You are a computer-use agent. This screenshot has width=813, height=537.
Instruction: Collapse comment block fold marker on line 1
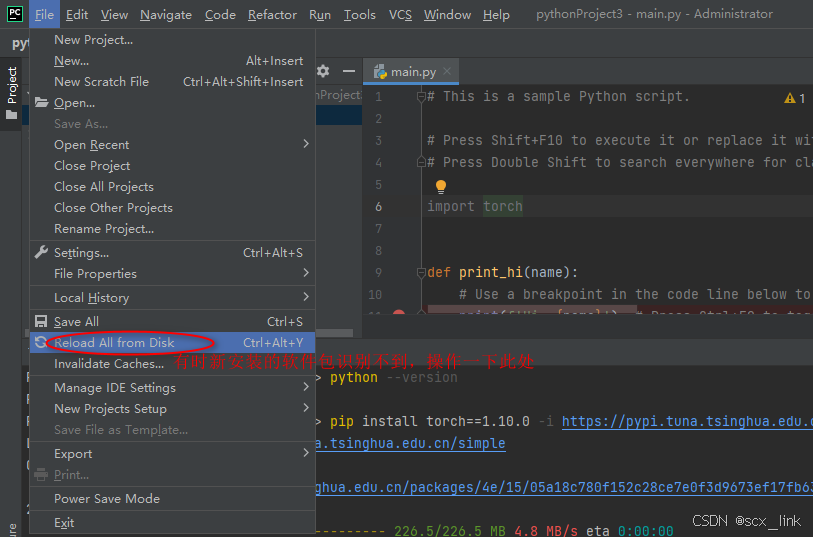click(x=421, y=96)
